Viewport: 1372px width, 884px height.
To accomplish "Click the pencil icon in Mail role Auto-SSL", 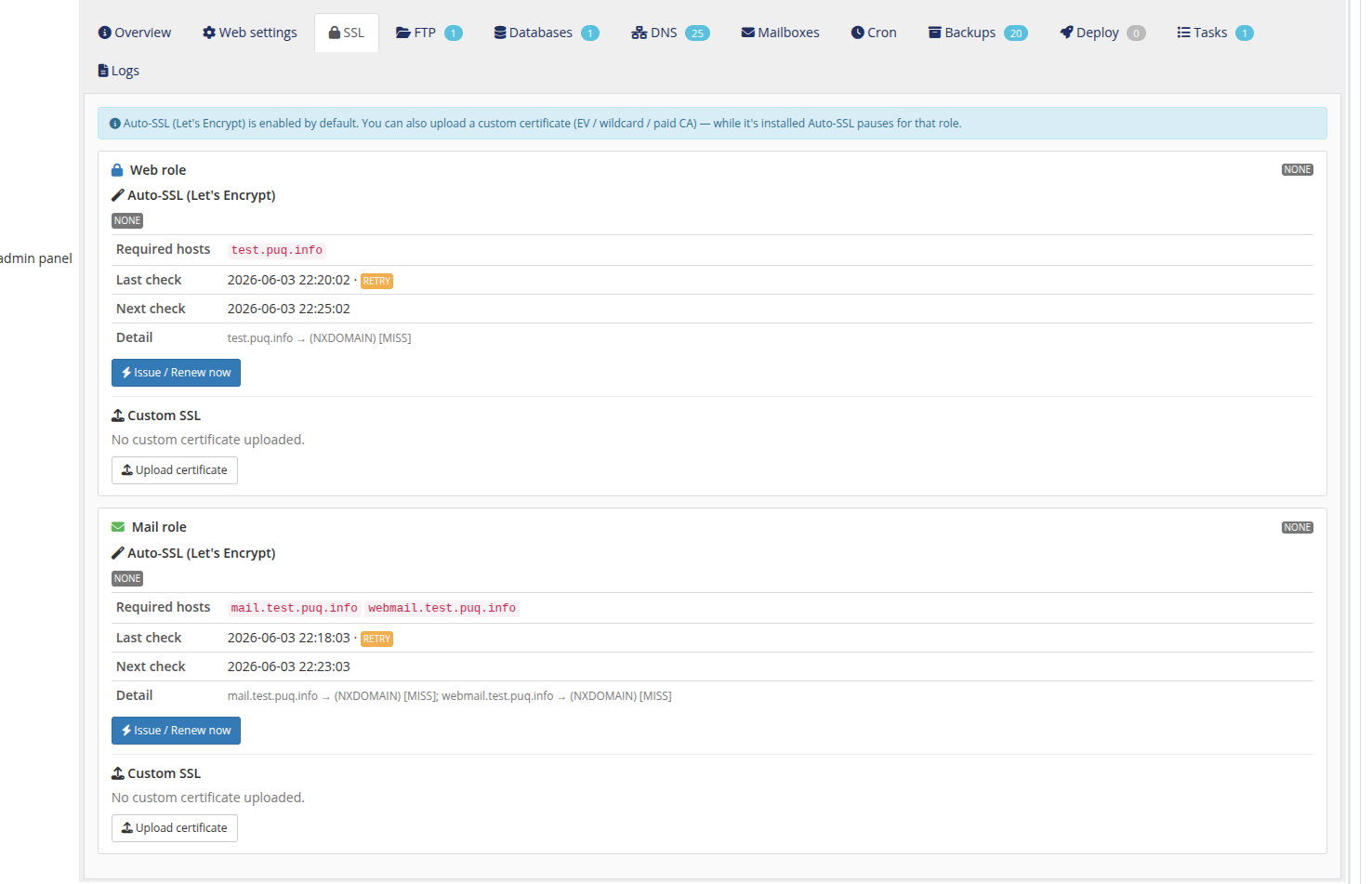I will click(118, 553).
